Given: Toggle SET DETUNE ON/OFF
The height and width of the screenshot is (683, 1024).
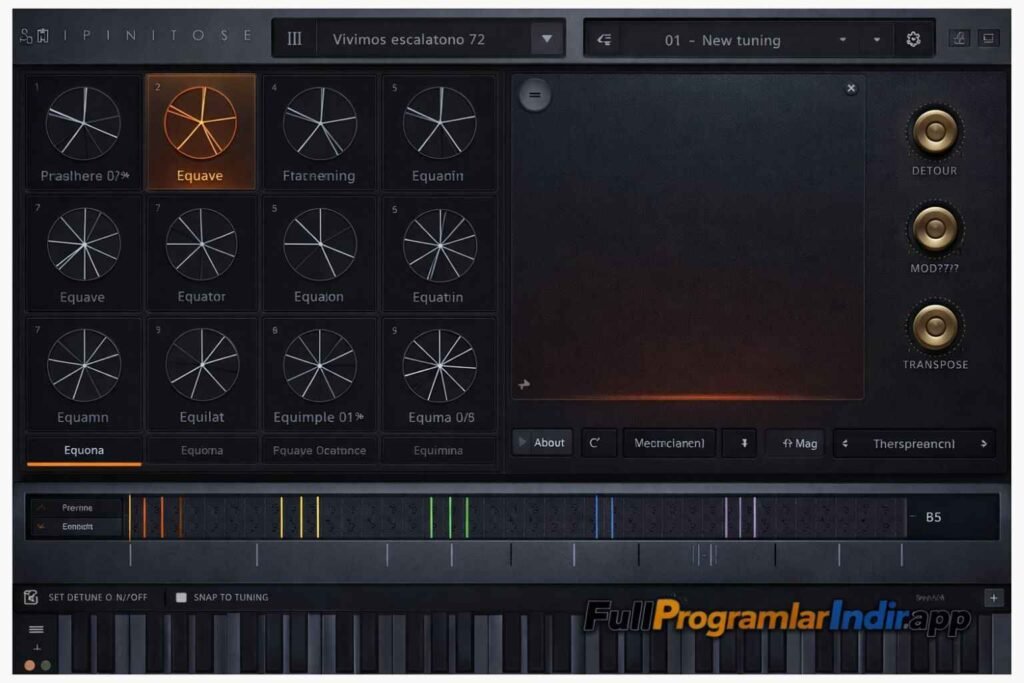Looking at the screenshot, I should [x=95, y=596].
